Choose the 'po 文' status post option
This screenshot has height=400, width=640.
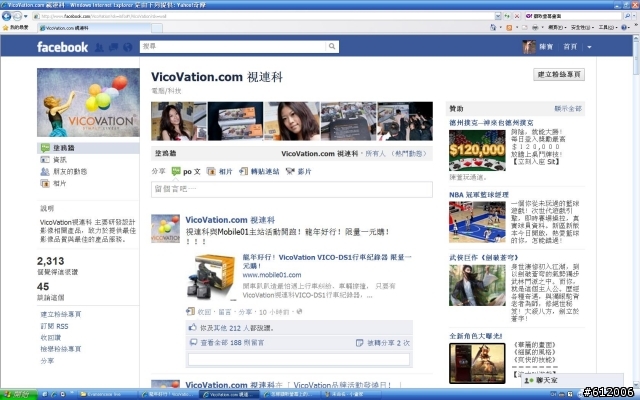pyautogui.click(x=186, y=171)
